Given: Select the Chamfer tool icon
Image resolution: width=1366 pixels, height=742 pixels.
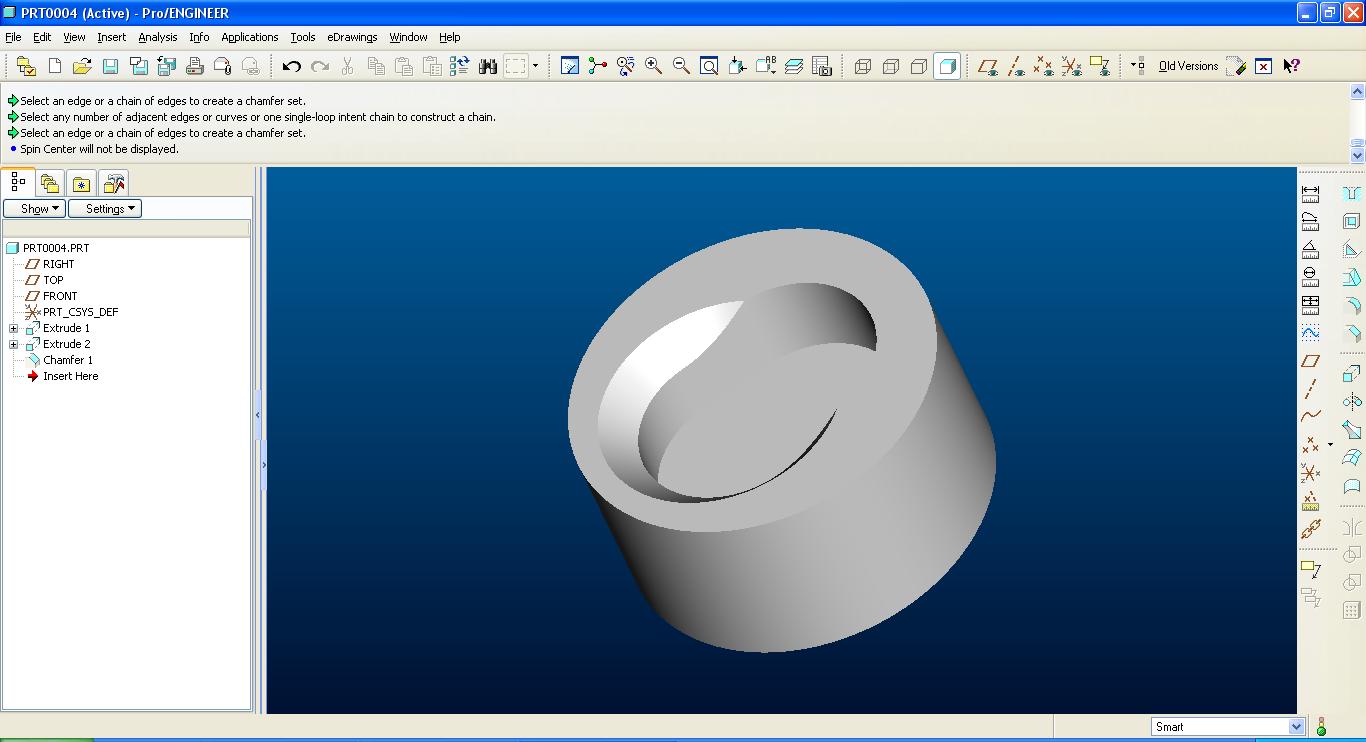Looking at the screenshot, I should [1352, 333].
